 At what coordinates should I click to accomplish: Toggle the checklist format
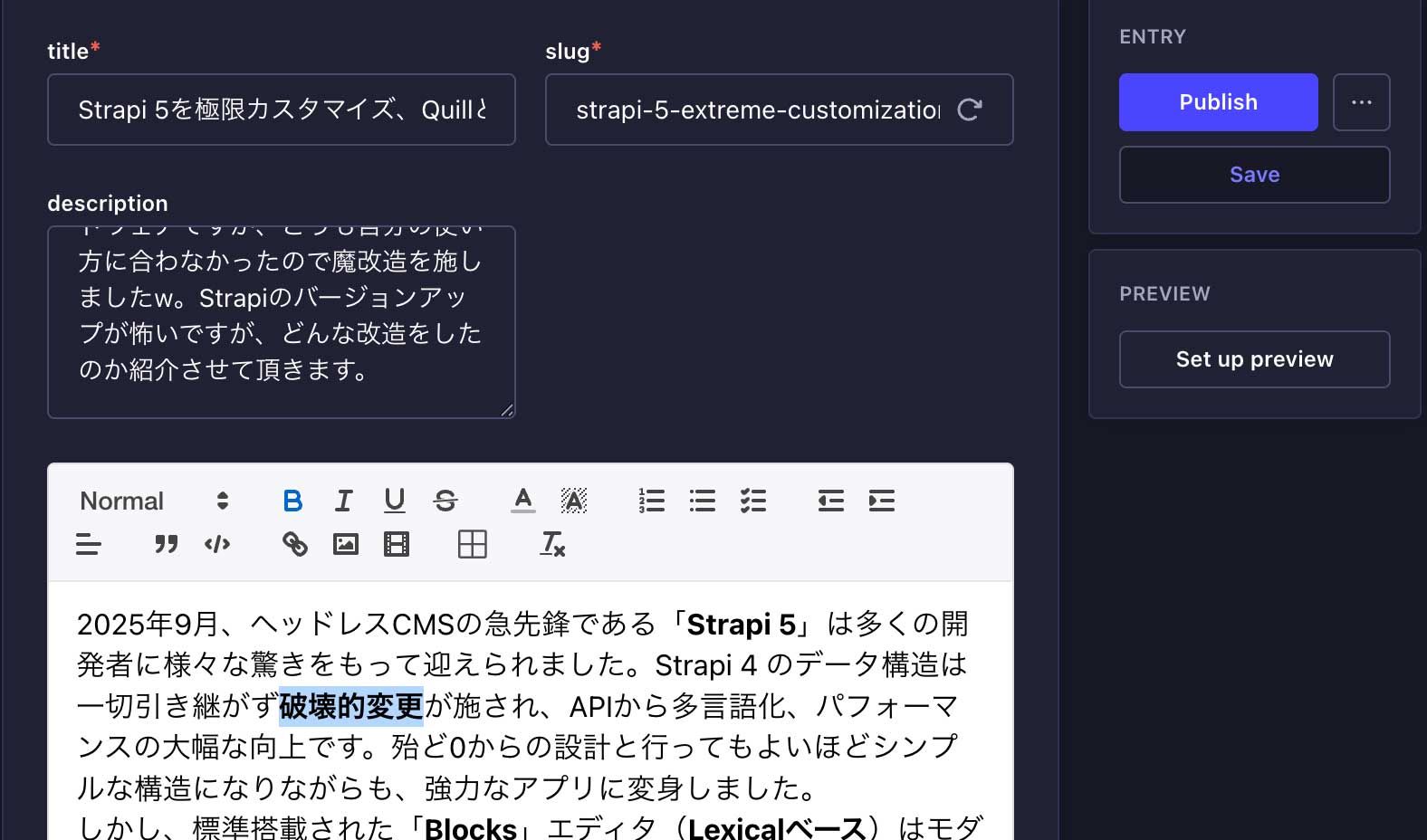pos(752,501)
